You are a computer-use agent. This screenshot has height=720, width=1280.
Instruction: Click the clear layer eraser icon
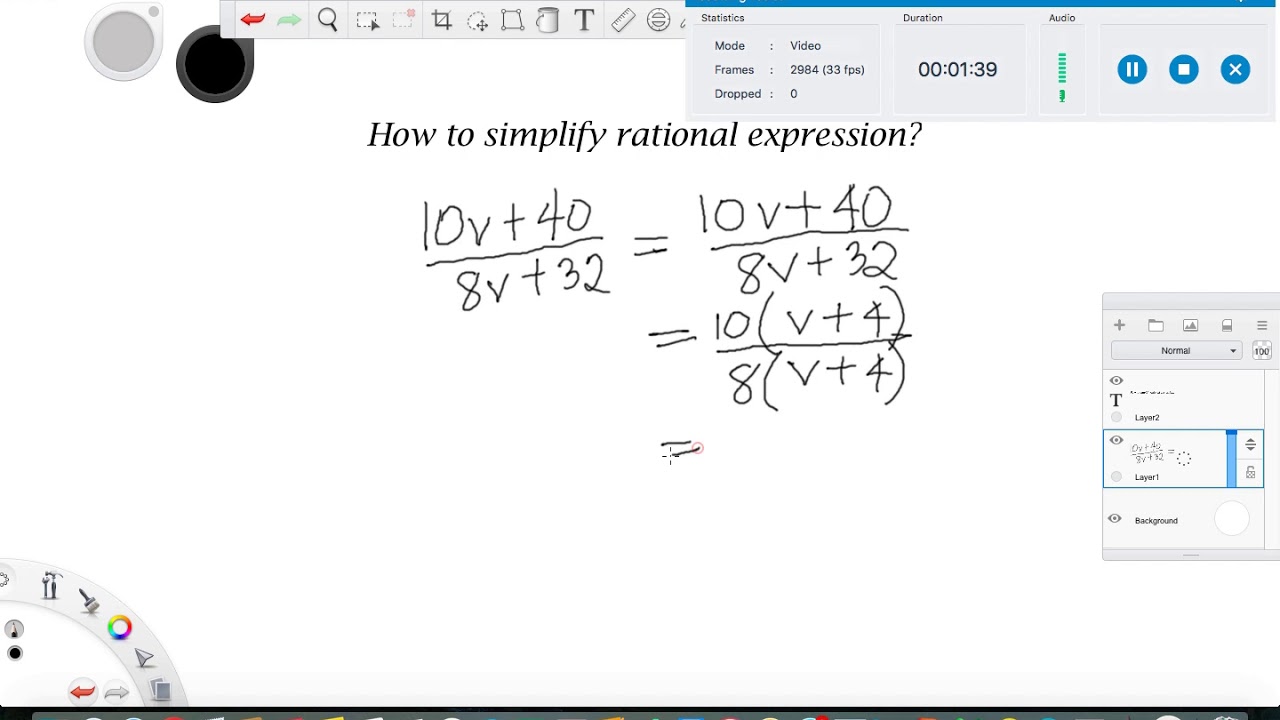(1227, 325)
